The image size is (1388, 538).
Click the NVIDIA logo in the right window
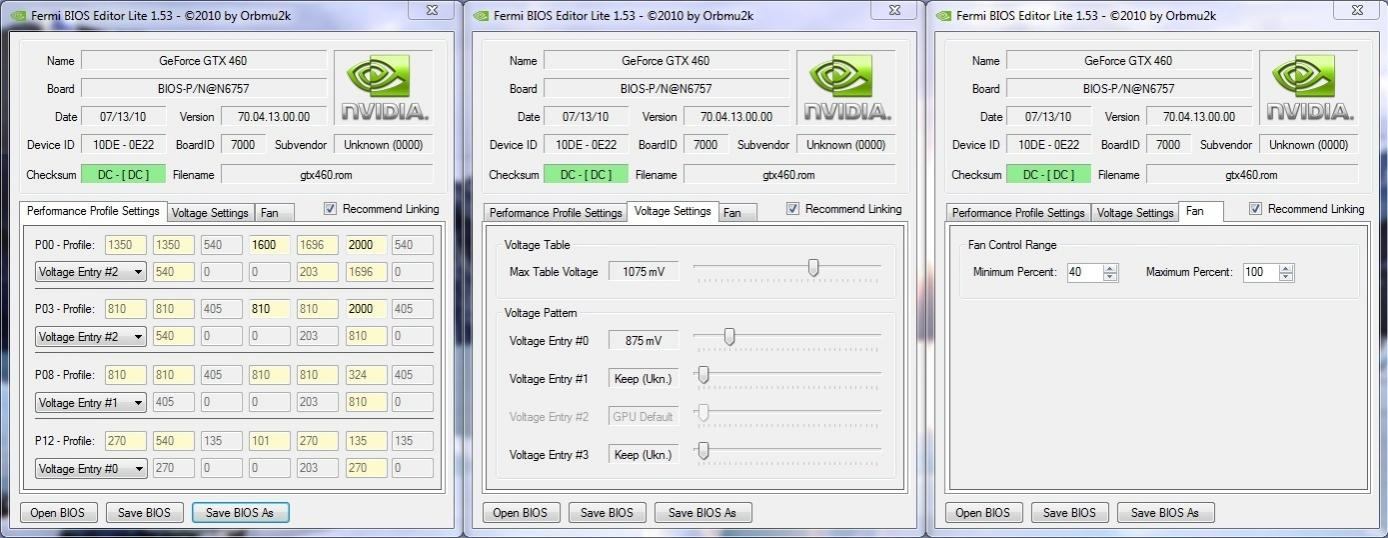point(1309,89)
